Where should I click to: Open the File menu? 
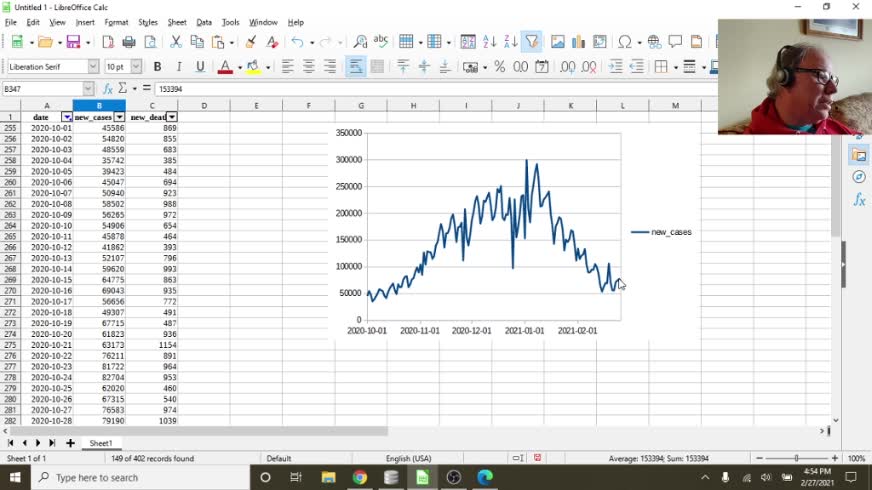pos(11,22)
